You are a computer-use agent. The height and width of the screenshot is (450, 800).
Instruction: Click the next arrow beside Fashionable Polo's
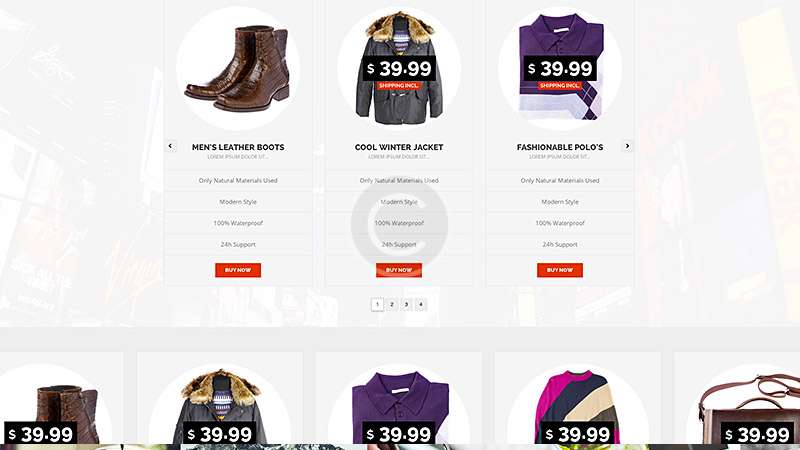coord(627,146)
